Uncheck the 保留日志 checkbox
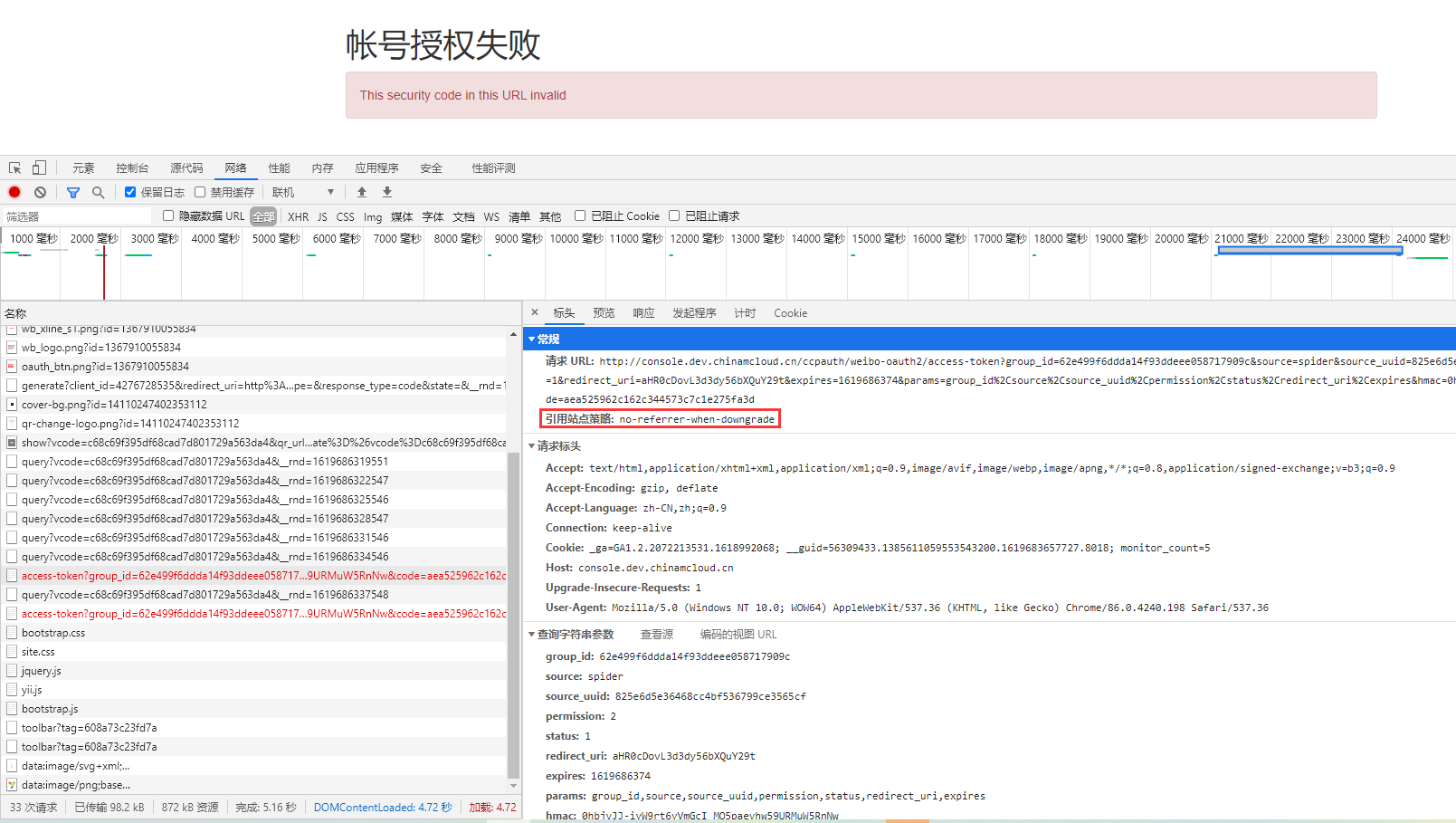Image resolution: width=1456 pixels, height=823 pixels. (x=130, y=192)
